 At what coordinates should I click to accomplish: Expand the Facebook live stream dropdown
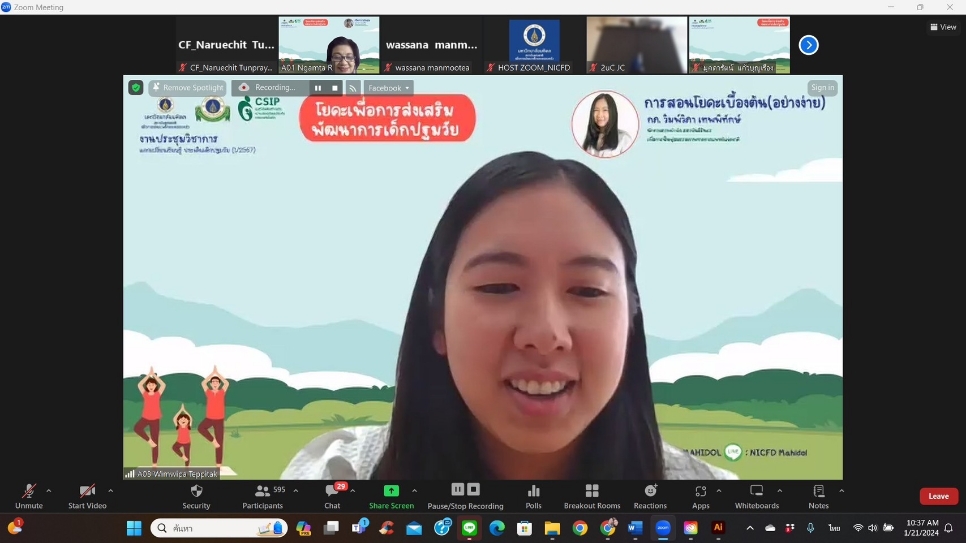pos(389,88)
